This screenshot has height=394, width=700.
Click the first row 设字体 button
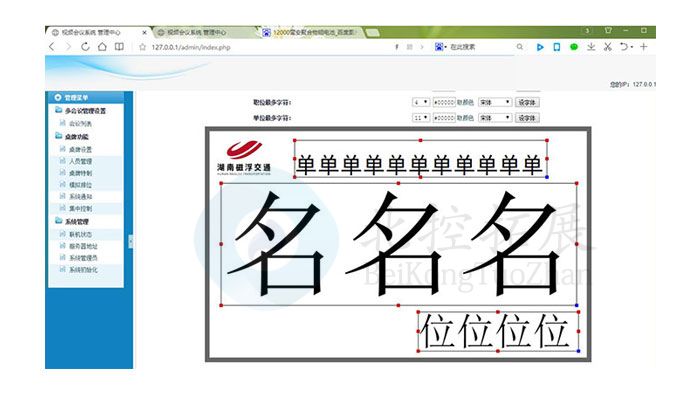point(527,102)
